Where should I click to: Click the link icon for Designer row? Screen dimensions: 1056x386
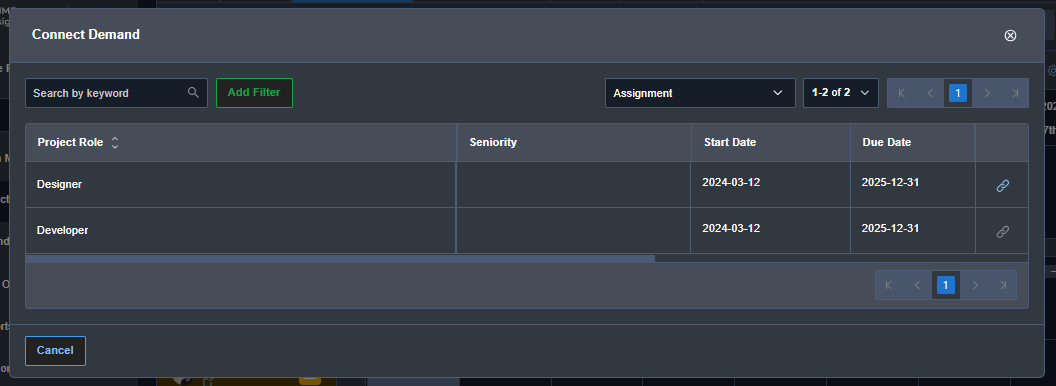point(1002,185)
